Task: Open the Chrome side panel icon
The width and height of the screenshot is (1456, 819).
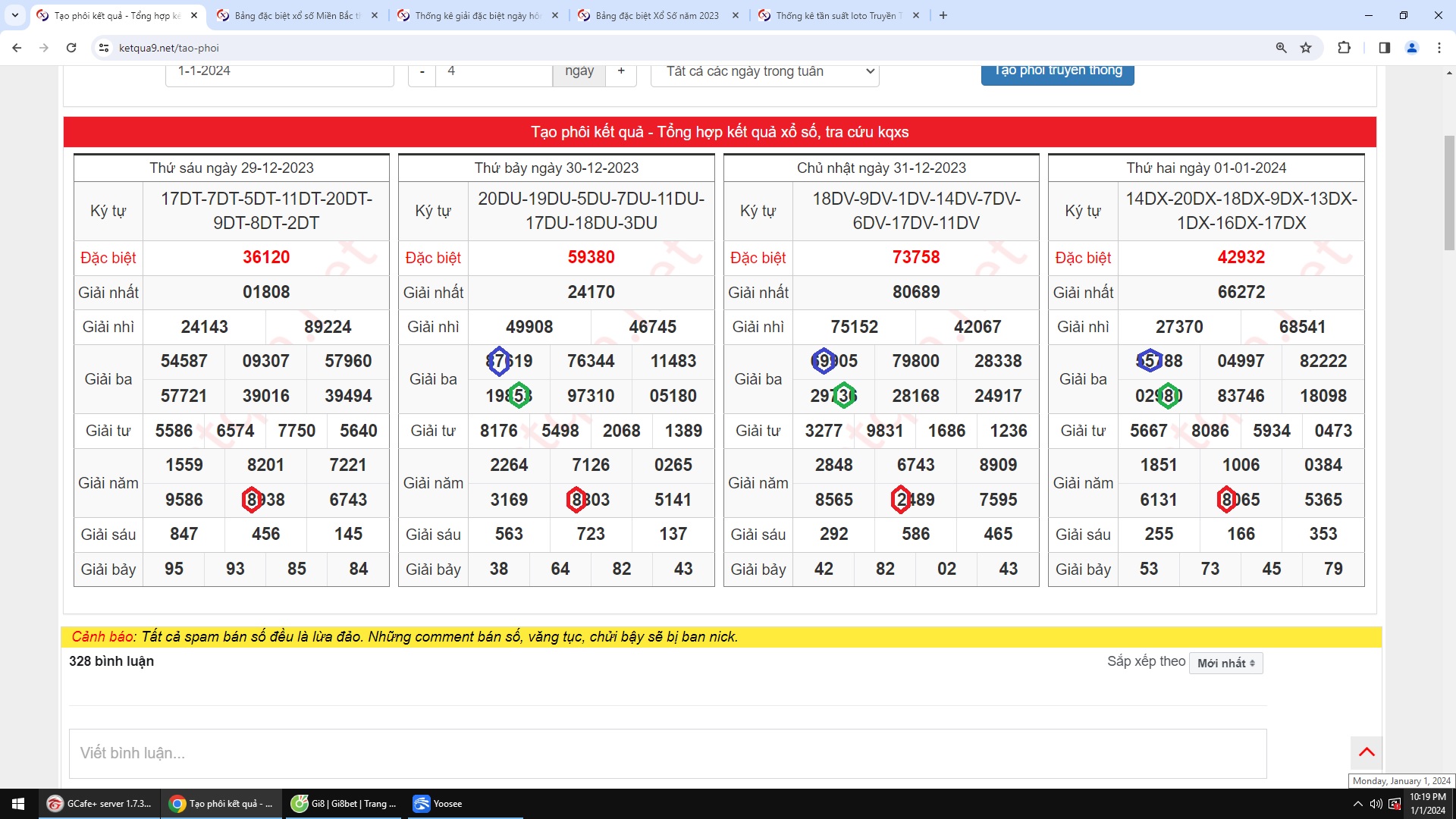Action: pos(1384,48)
